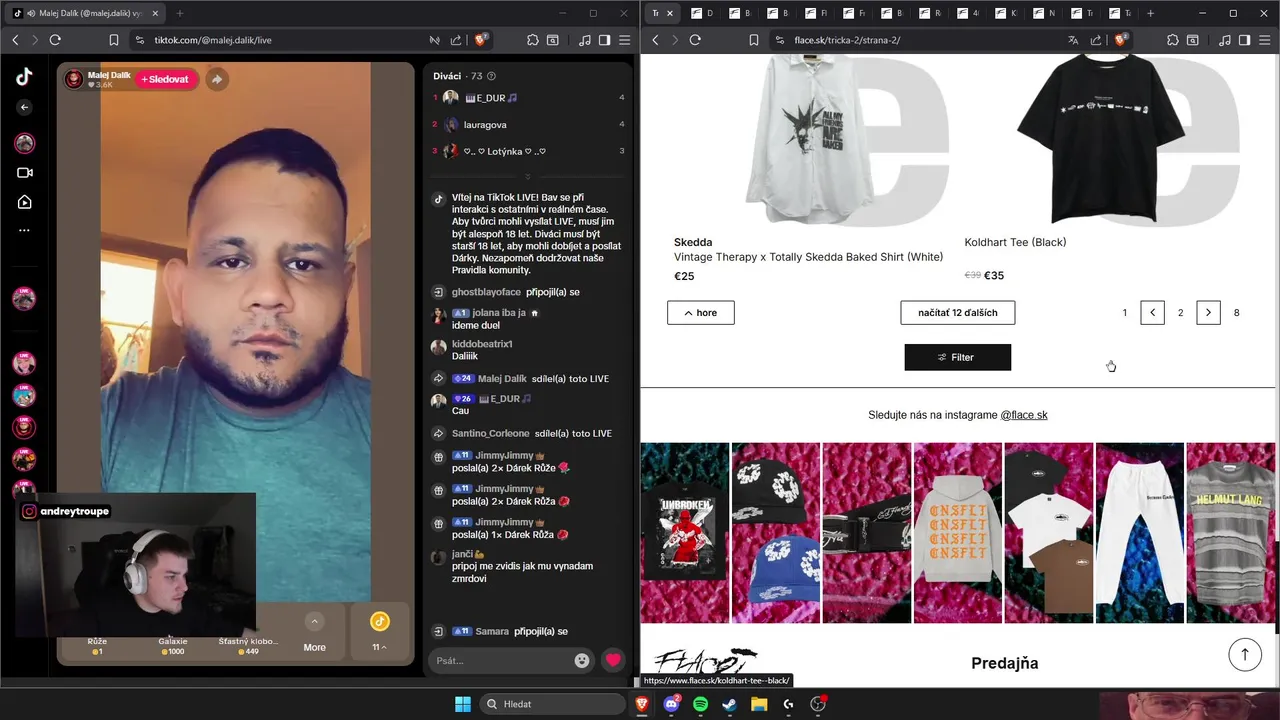The width and height of the screenshot is (1280, 720).
Task: Close the active flace.sk tab
Action: [x=670, y=13]
